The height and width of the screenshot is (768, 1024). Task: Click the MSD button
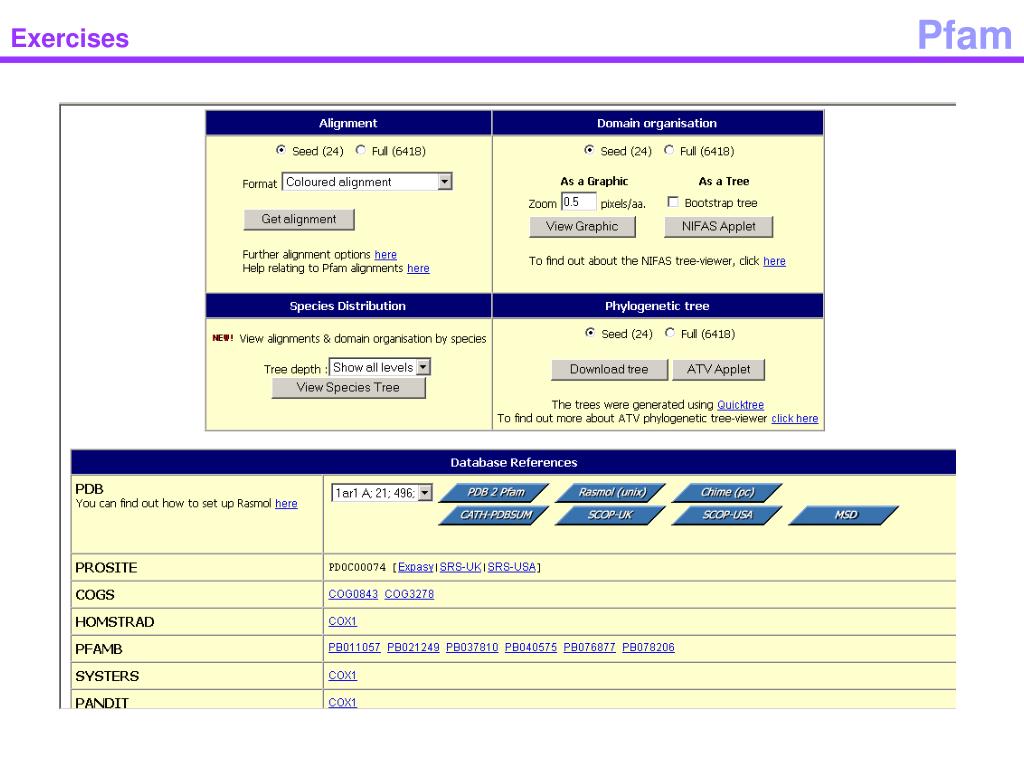point(844,515)
